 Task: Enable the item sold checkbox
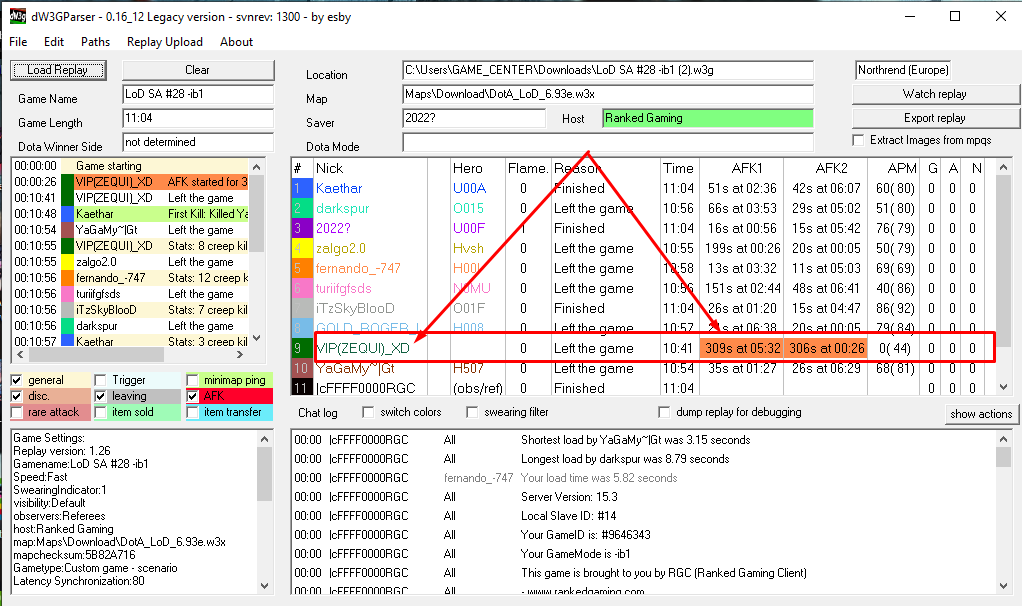(100, 412)
